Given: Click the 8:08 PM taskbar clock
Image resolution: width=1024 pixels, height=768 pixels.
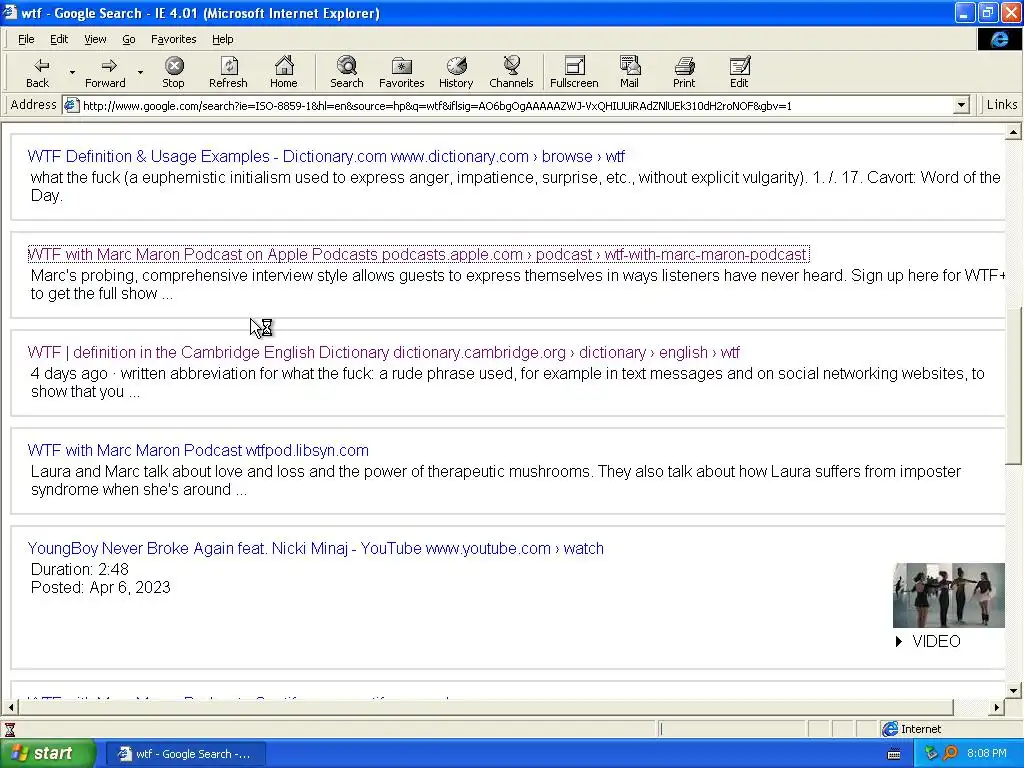Looking at the screenshot, I should (987, 754).
